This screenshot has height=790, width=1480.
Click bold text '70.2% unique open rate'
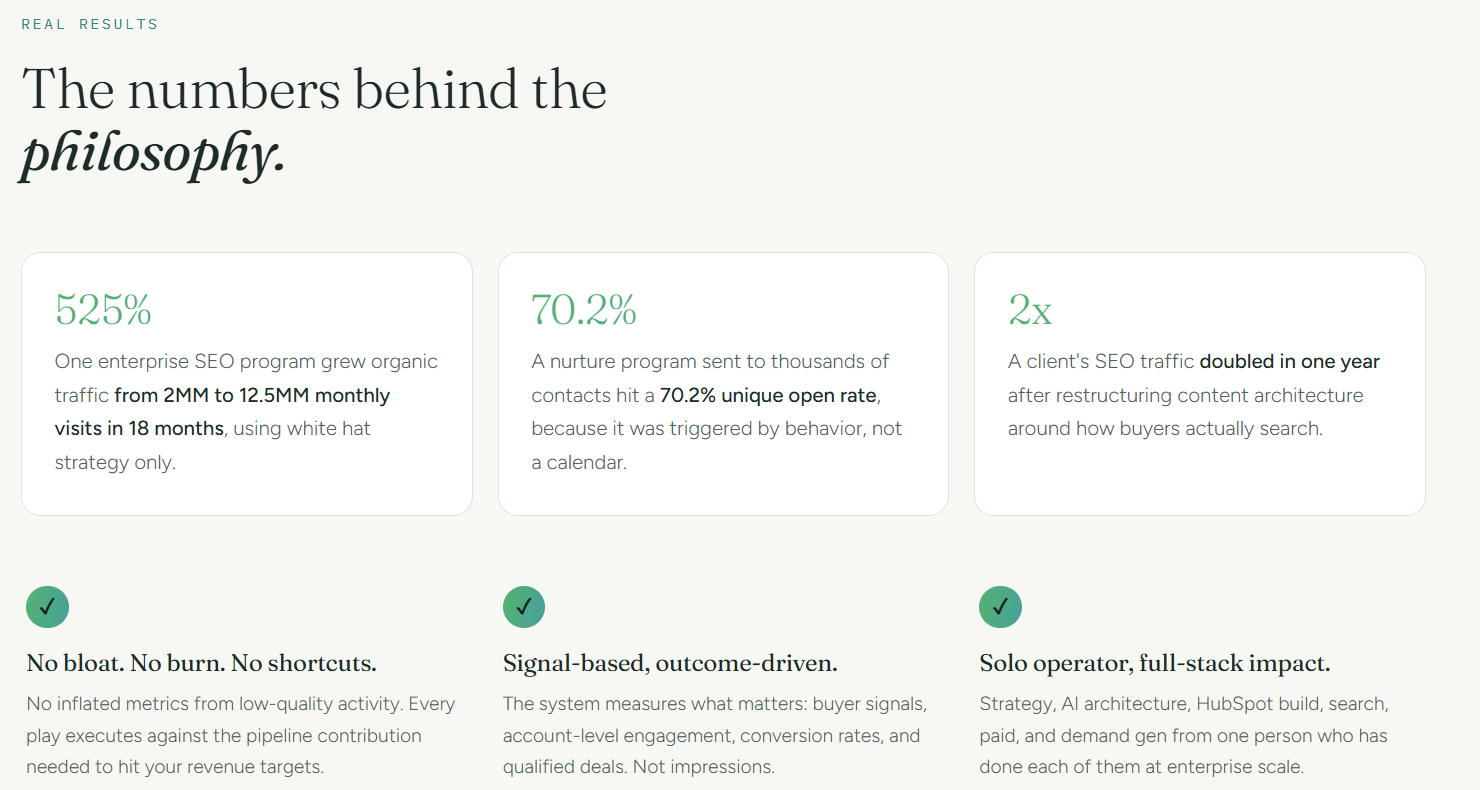pyautogui.click(x=768, y=395)
